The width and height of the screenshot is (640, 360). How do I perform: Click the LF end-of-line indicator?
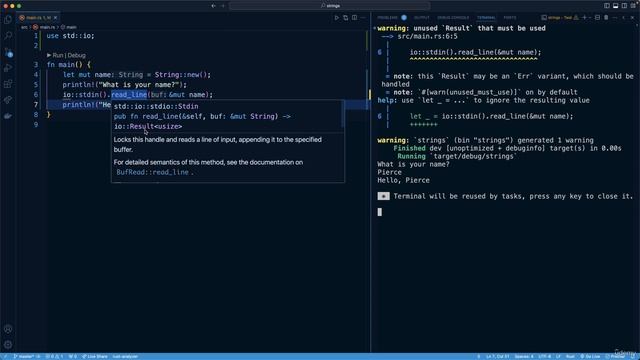(x=558, y=356)
